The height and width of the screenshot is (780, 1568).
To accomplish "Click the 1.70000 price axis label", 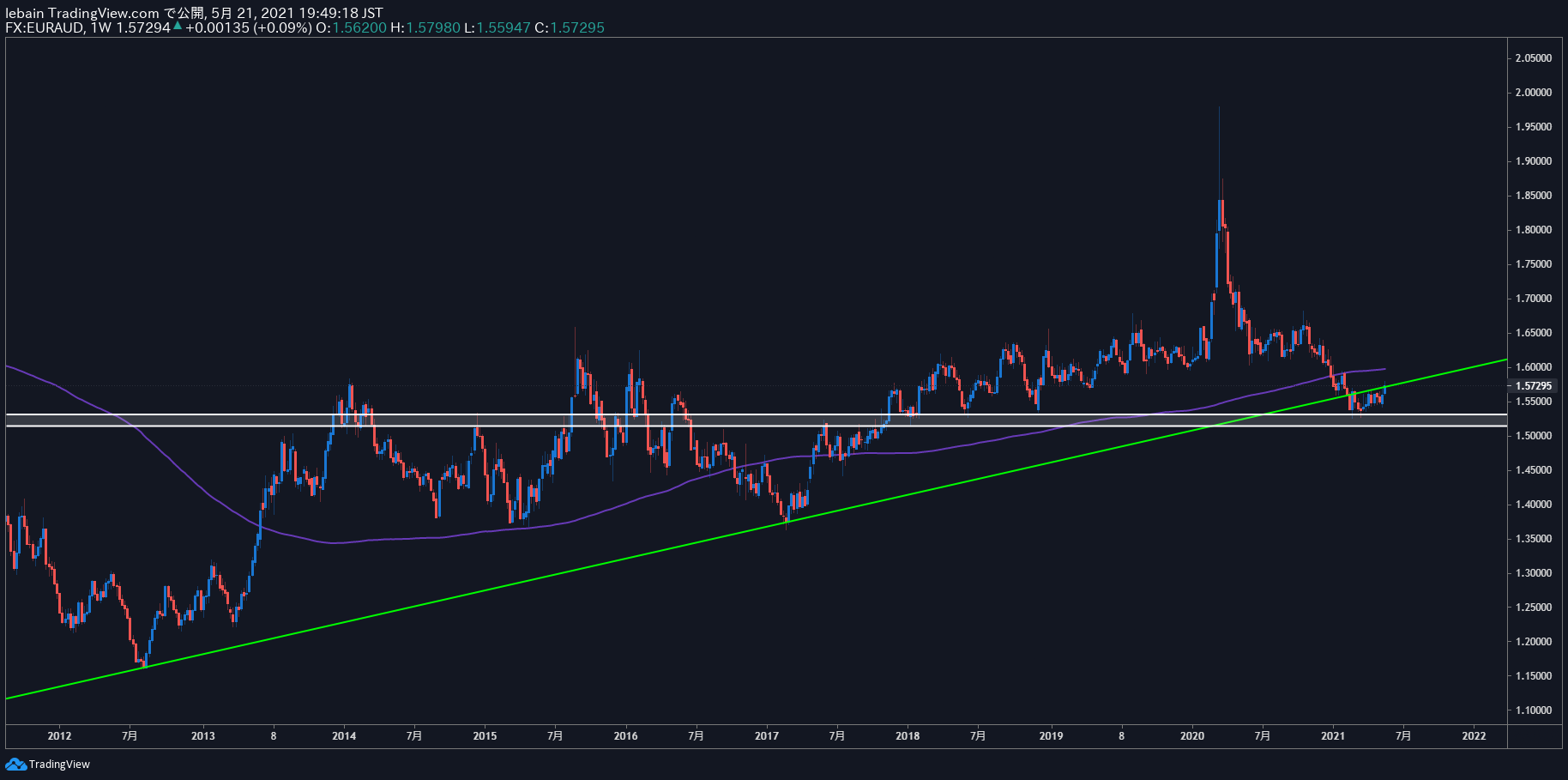I will coord(1533,299).
